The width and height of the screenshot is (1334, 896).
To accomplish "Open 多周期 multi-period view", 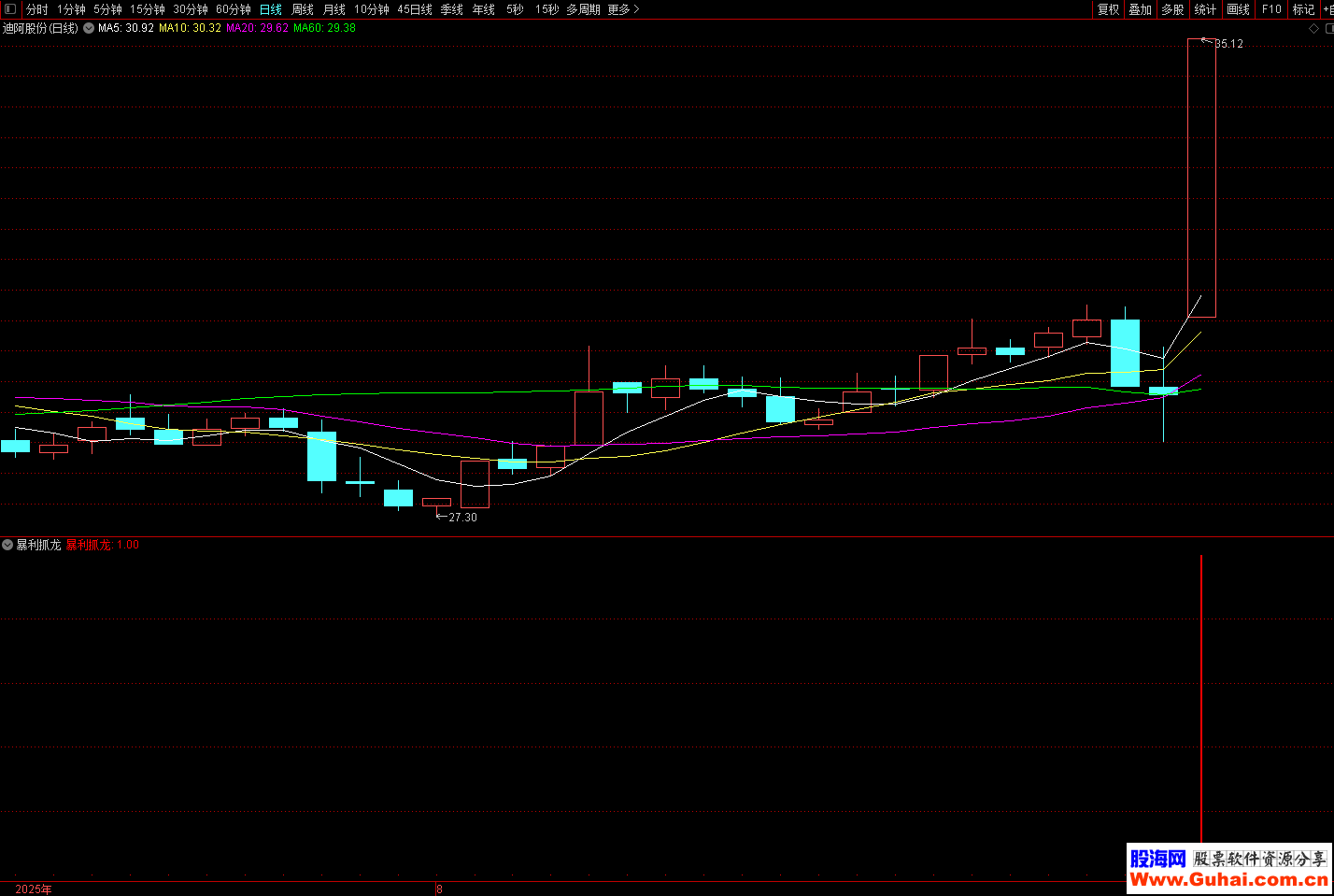I will [584, 9].
